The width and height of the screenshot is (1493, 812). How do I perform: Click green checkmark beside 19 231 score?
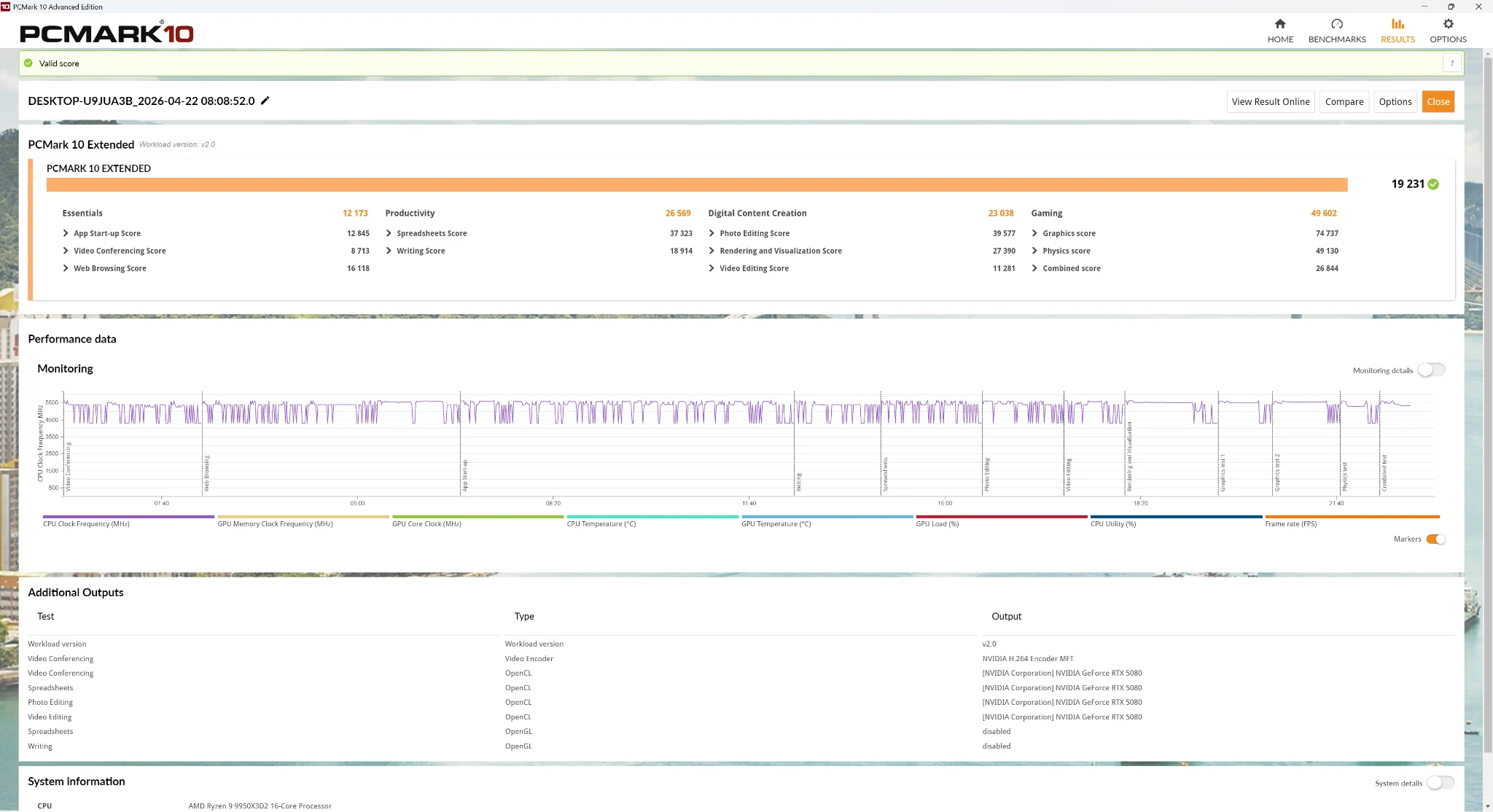pos(1433,184)
